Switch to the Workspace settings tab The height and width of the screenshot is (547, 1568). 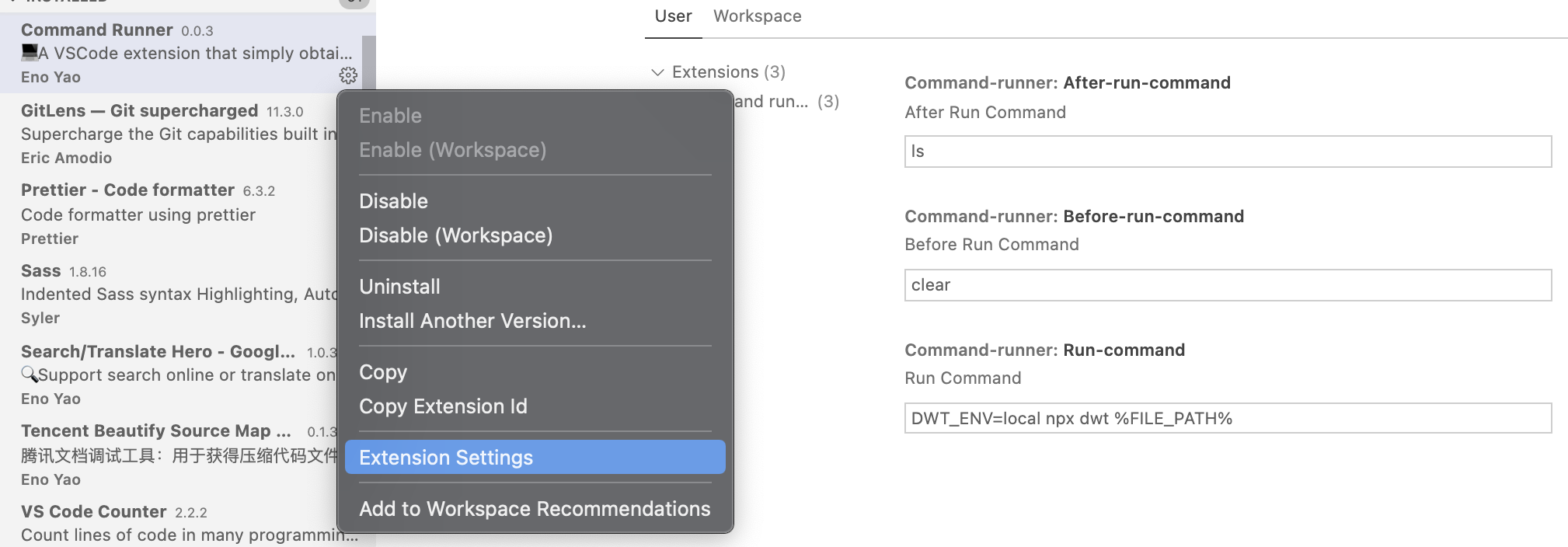[x=757, y=16]
